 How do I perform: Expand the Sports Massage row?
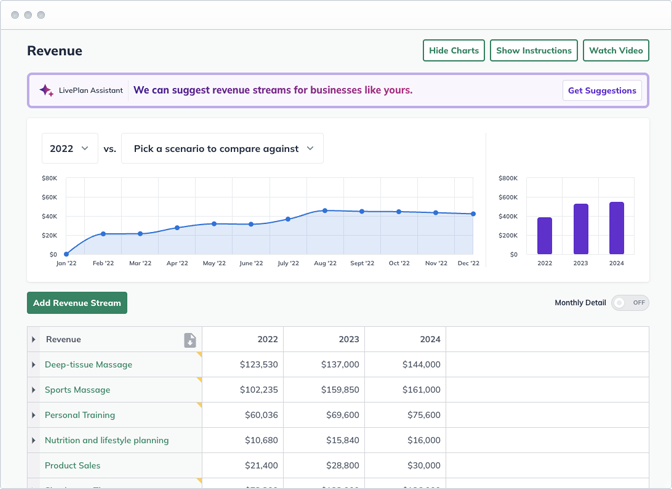(x=34, y=390)
